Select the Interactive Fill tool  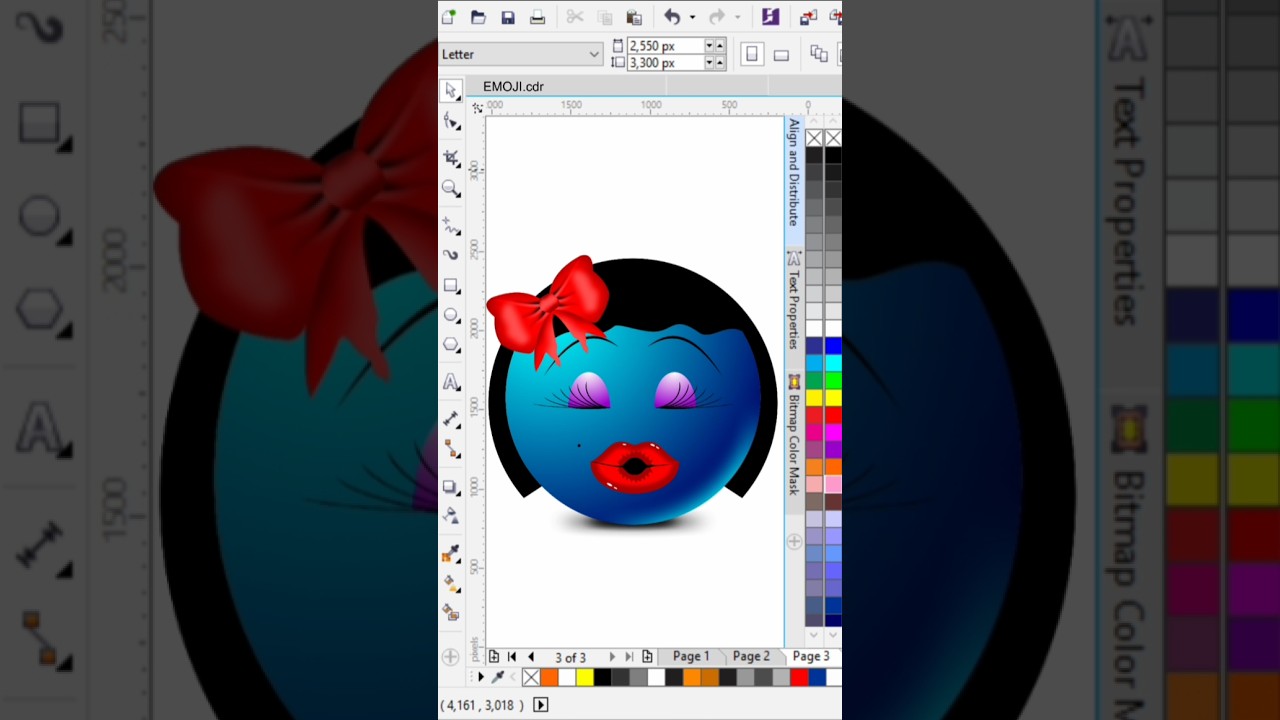tap(451, 583)
